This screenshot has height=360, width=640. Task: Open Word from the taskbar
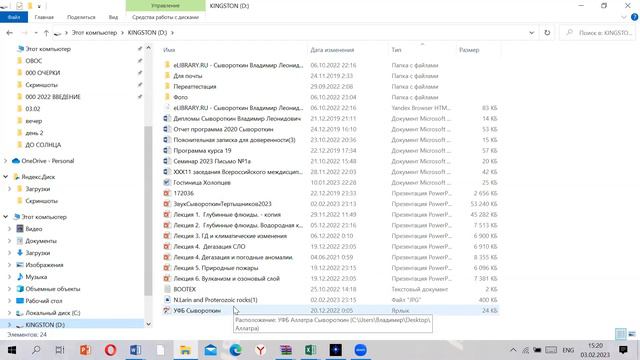(x=136, y=350)
